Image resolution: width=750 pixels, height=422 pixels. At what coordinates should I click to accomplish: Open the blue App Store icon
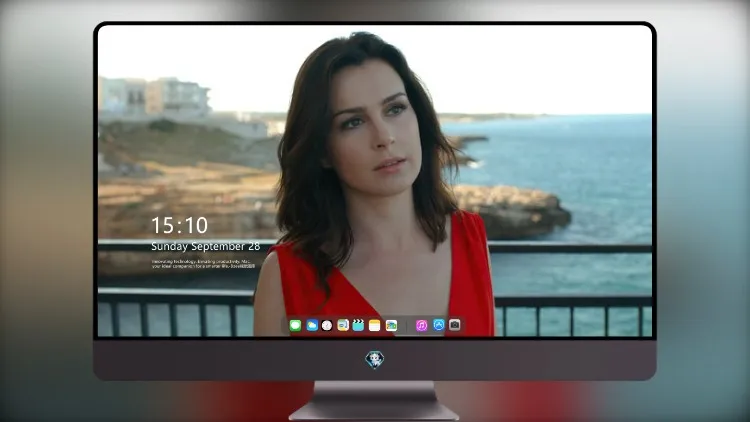click(x=439, y=325)
